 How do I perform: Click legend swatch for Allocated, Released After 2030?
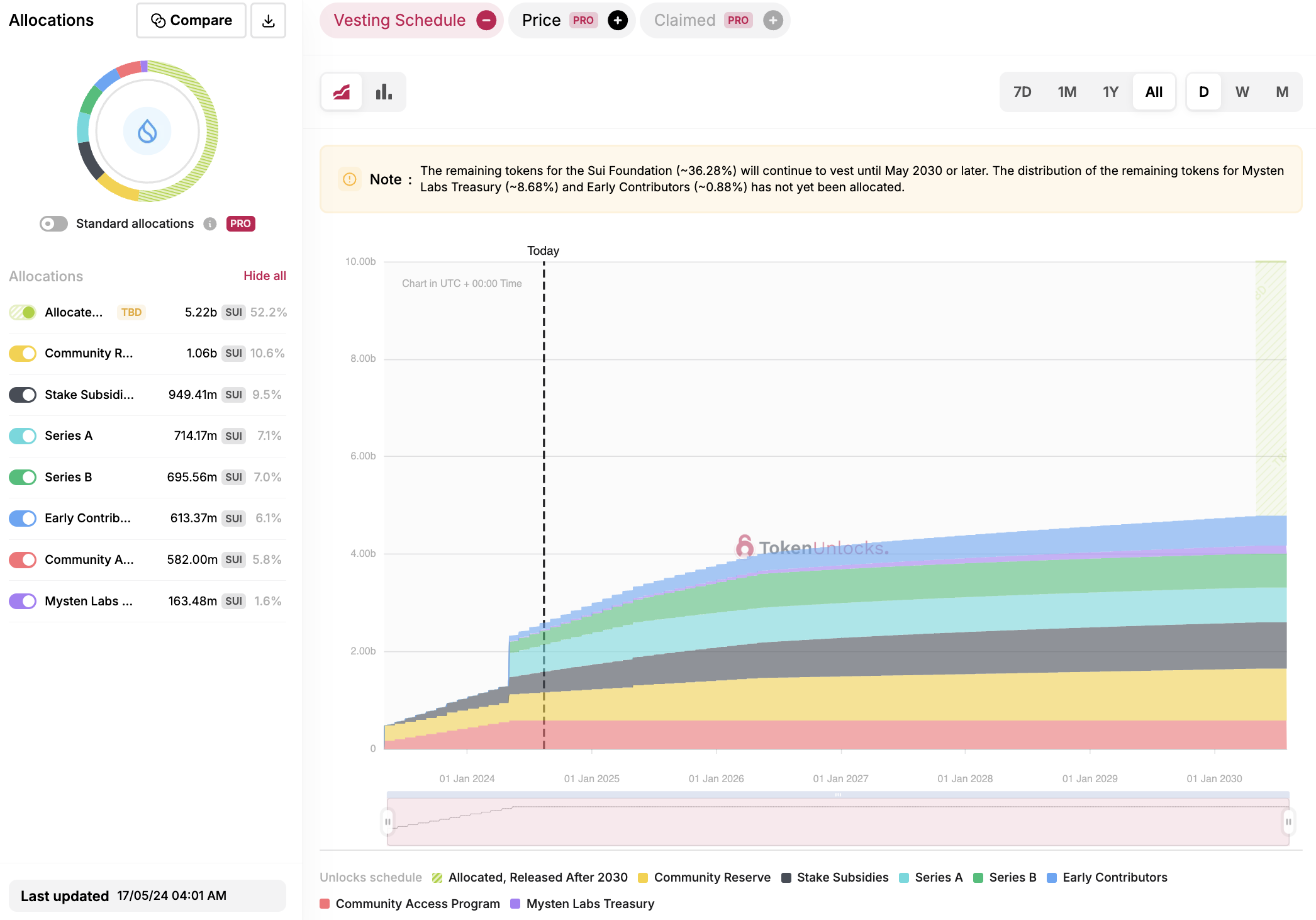[437, 878]
